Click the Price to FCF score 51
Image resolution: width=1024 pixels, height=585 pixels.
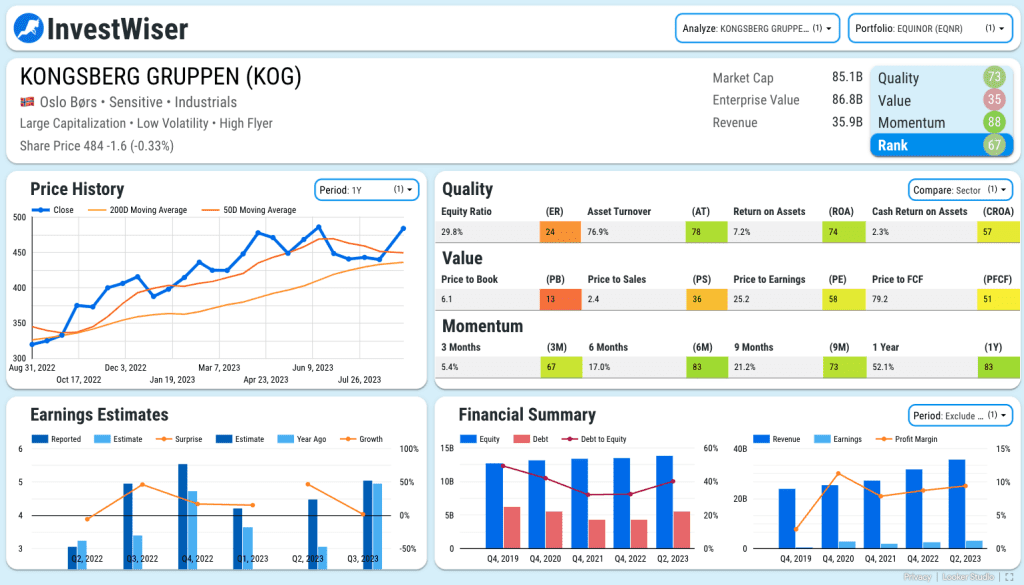pyautogui.click(x=998, y=299)
